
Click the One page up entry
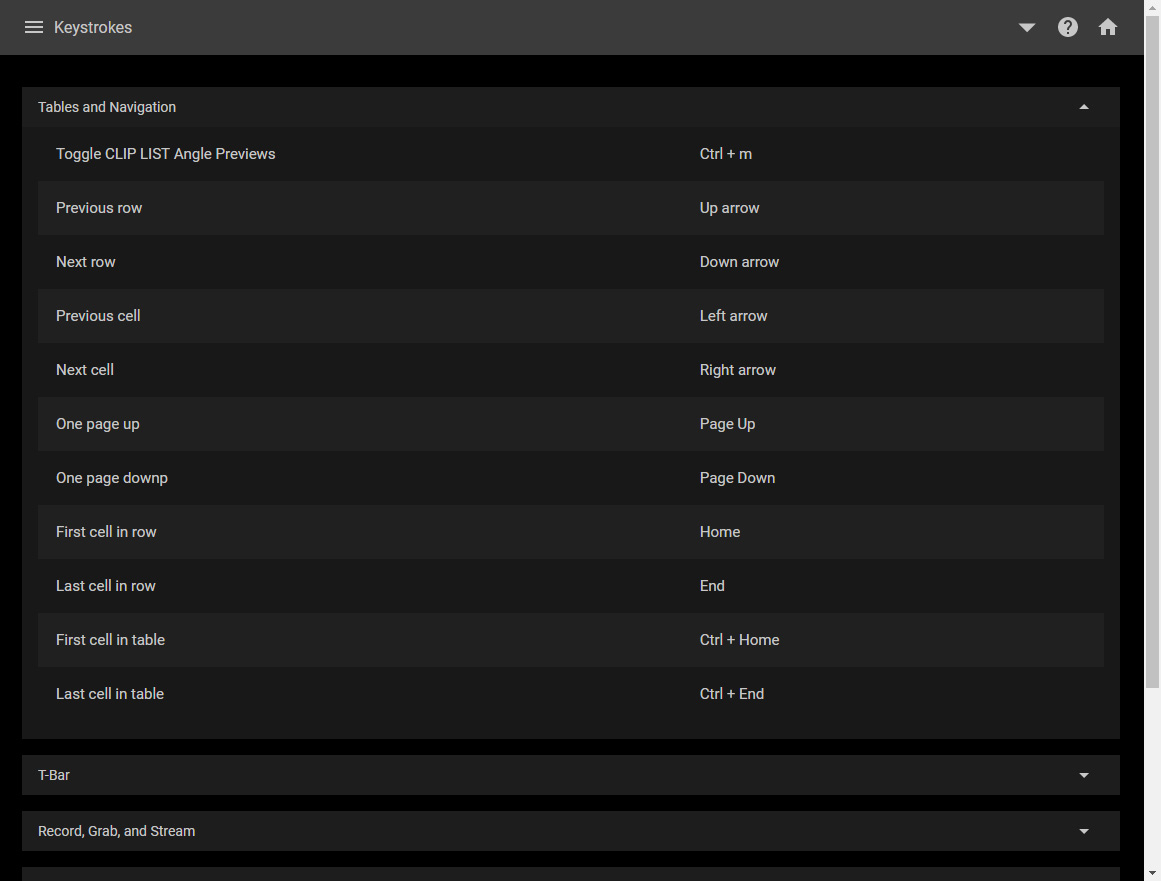point(571,424)
